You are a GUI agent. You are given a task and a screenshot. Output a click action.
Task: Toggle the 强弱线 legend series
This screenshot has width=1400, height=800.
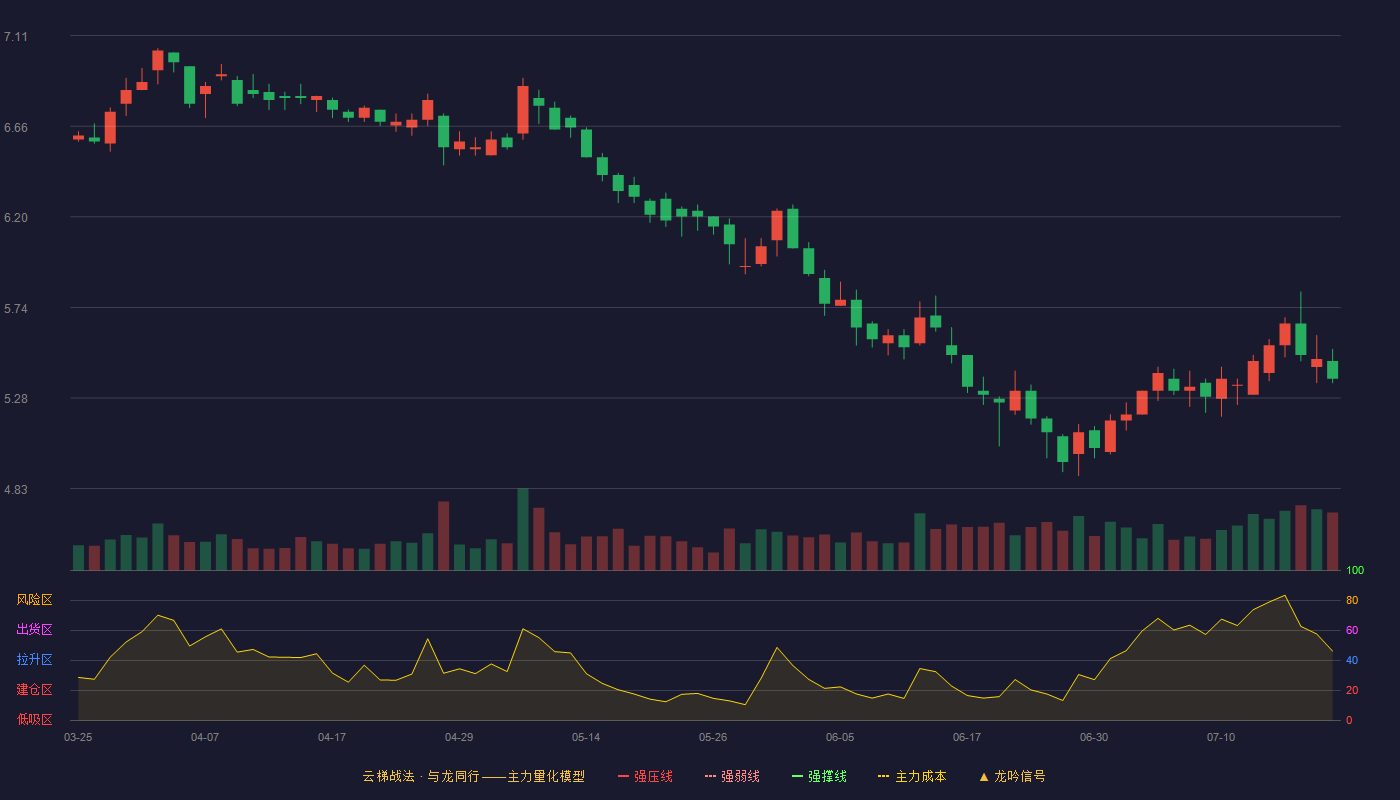click(x=732, y=776)
